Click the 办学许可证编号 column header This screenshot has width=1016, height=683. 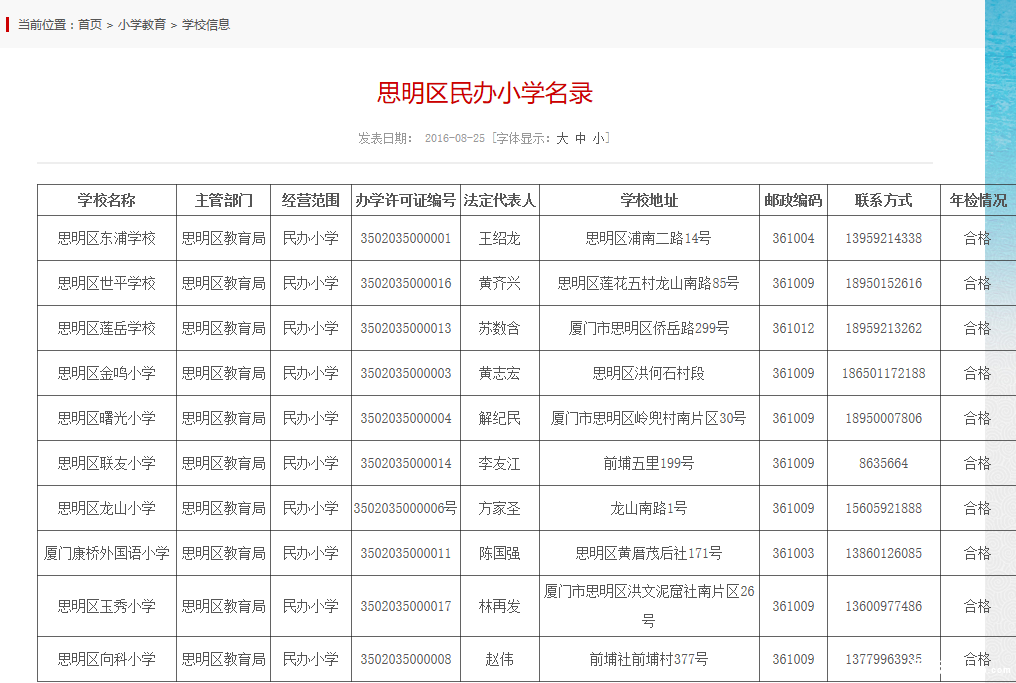point(405,200)
